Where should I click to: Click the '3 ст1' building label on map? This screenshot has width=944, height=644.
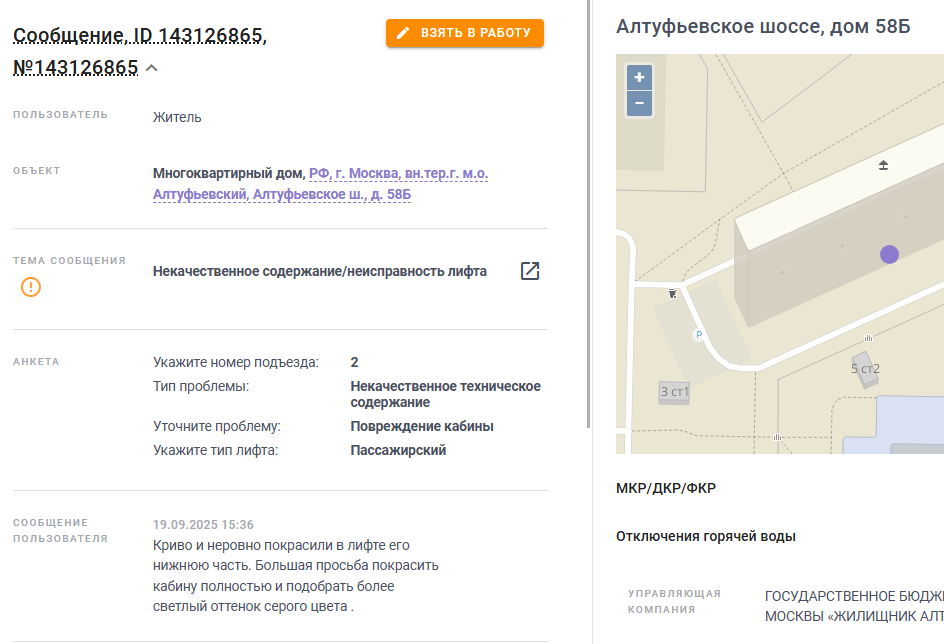click(674, 392)
